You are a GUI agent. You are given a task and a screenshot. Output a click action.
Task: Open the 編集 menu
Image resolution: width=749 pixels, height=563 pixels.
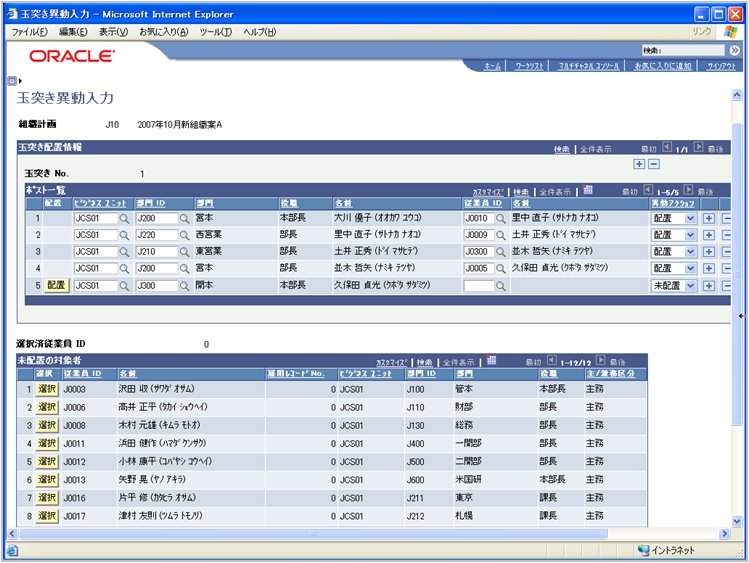click(73, 32)
